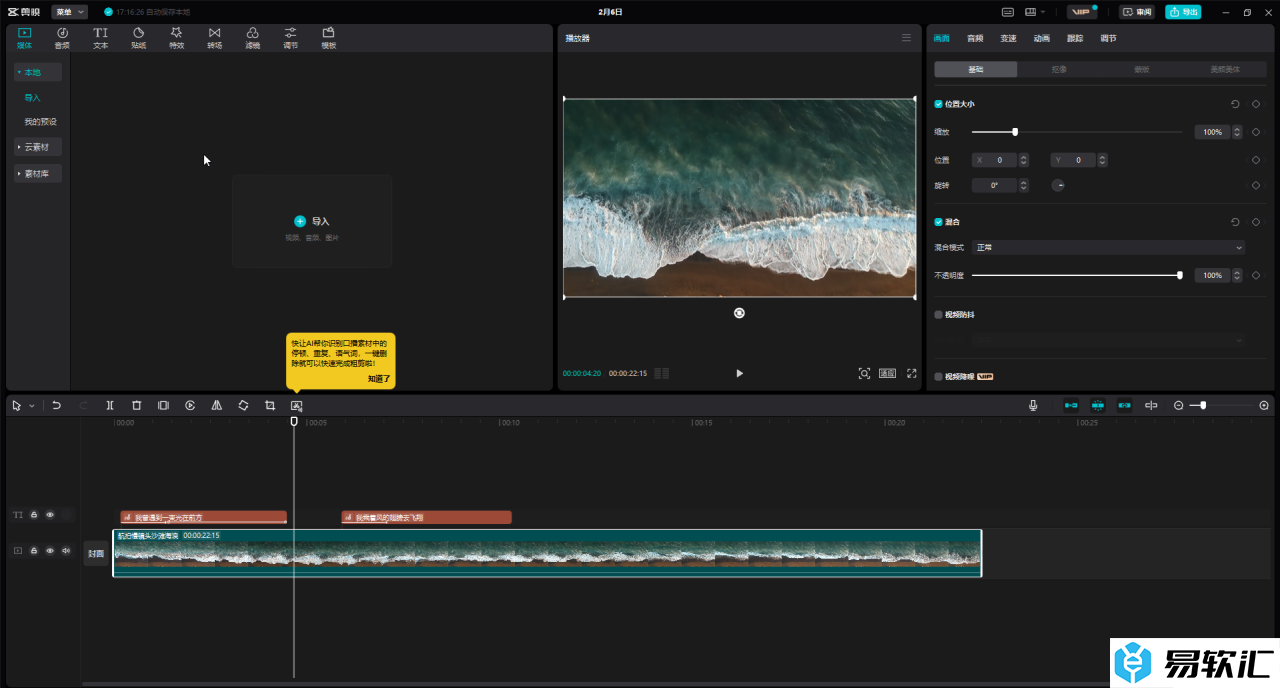The width and height of the screenshot is (1280, 688).
Task: Select the 蒙版 mask sub-tab
Action: 1142,70
